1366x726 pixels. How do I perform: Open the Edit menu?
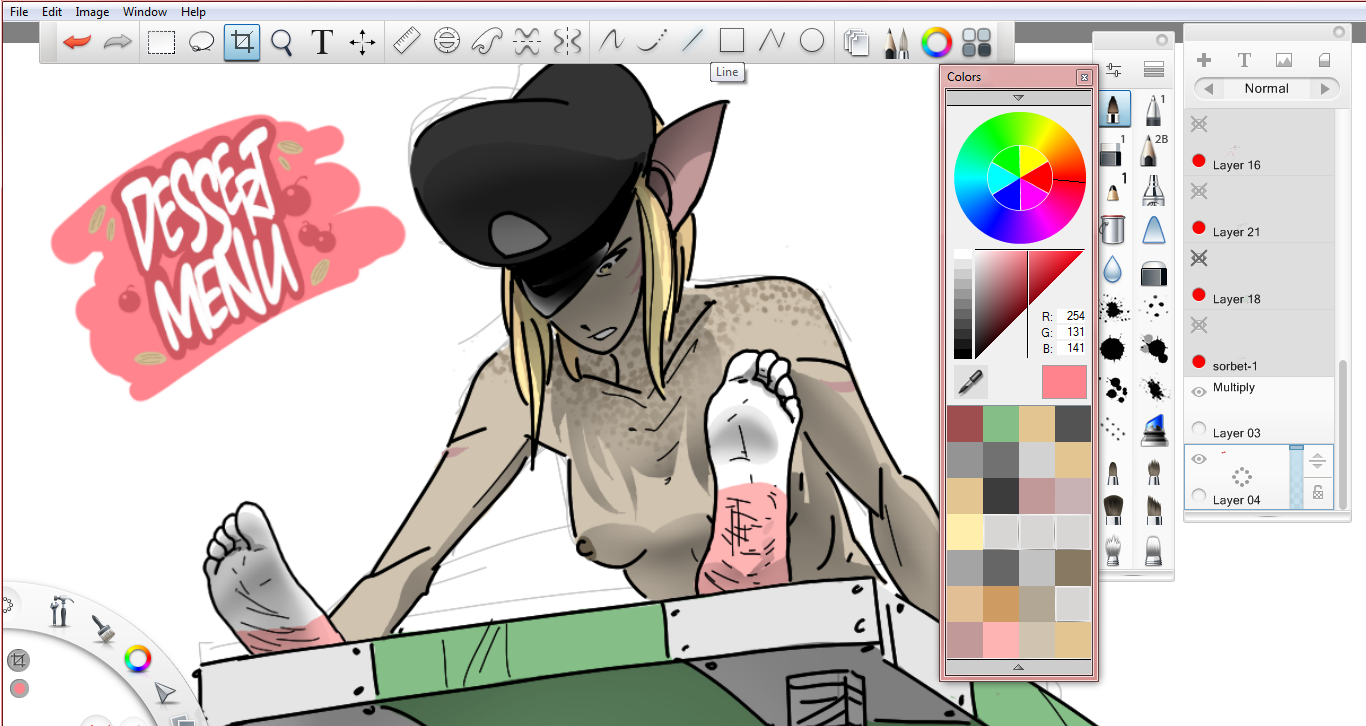click(x=52, y=12)
